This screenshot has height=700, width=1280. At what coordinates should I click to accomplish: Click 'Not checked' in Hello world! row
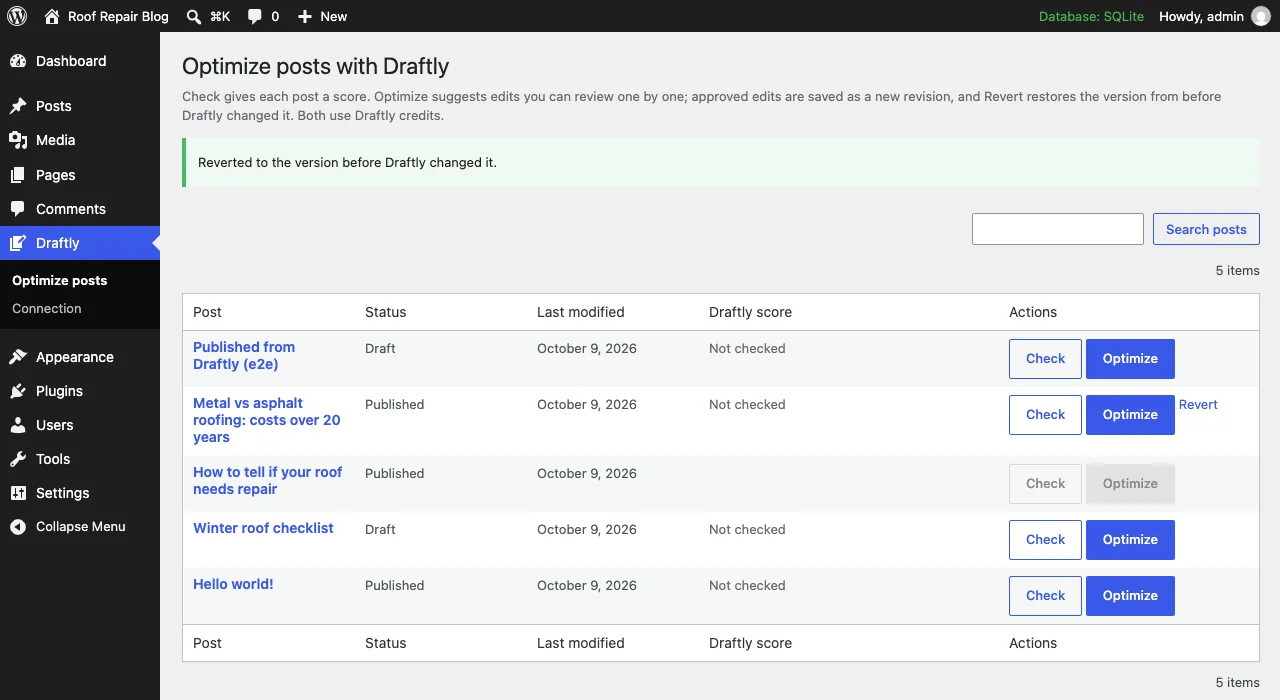pyautogui.click(x=747, y=585)
